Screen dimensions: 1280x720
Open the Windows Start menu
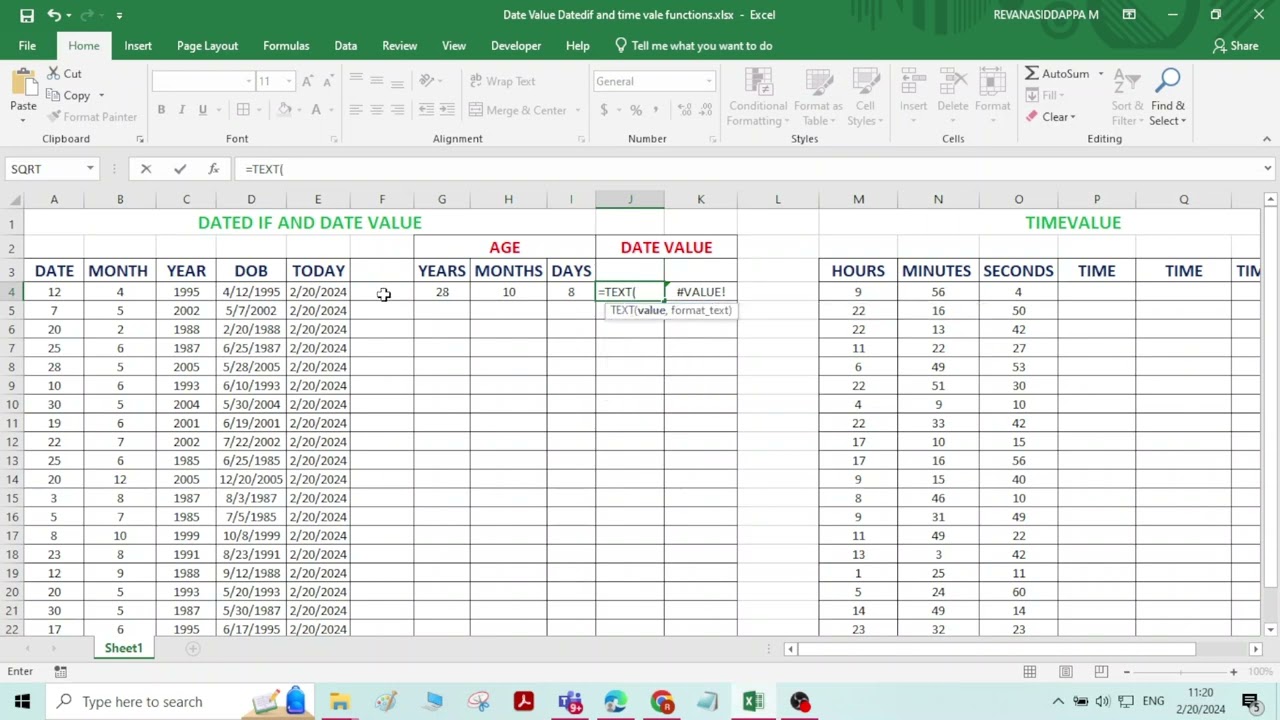[22, 702]
